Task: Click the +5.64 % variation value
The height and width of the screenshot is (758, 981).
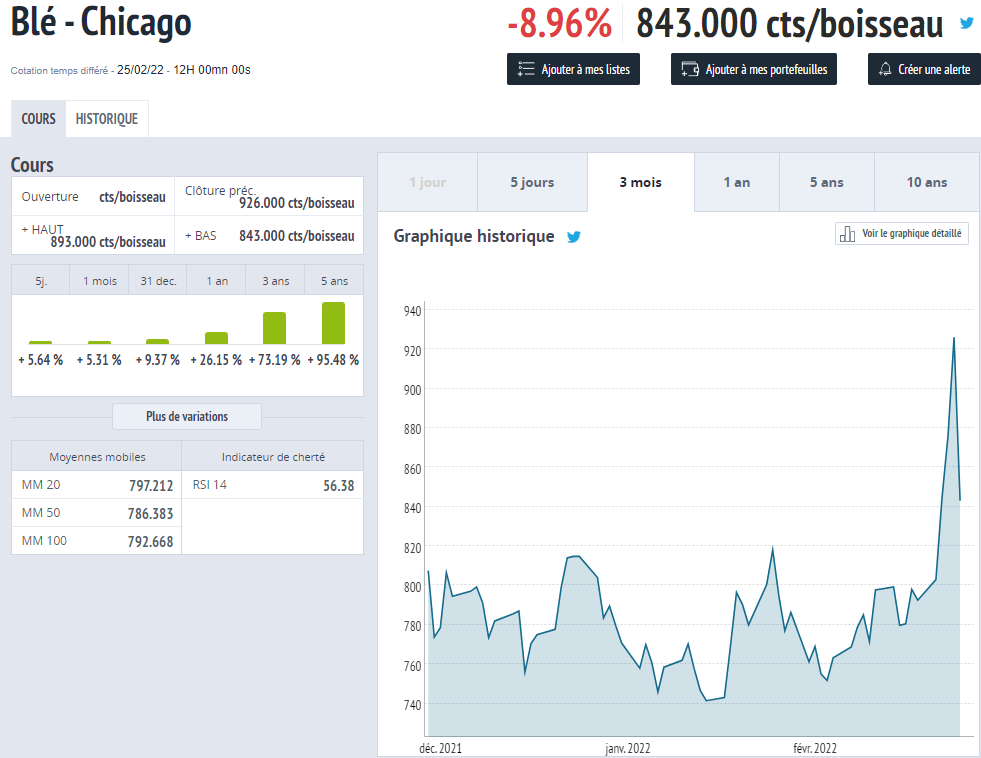Action: point(41,360)
